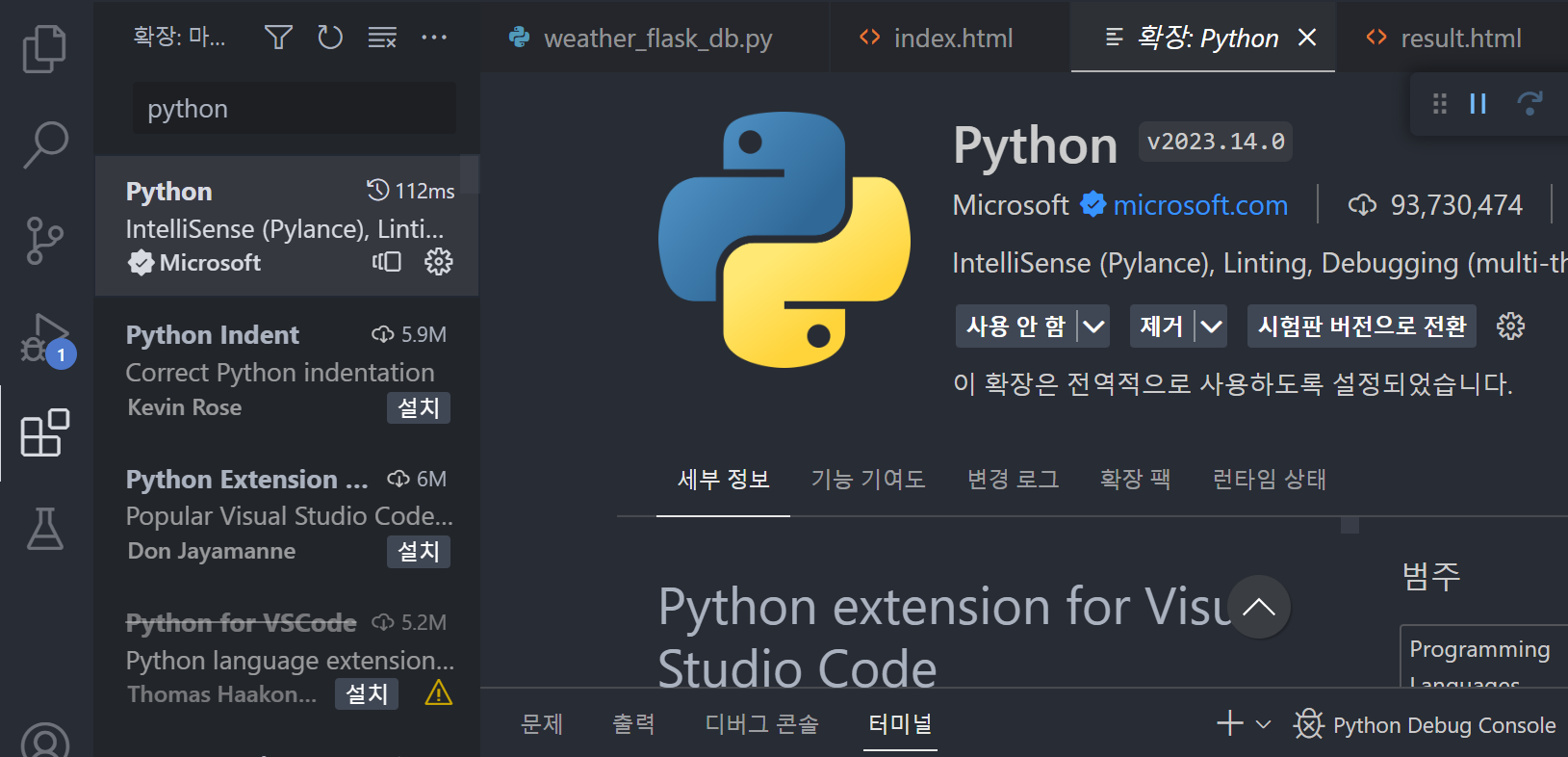Select the Python Extension Pack item

tap(287, 514)
